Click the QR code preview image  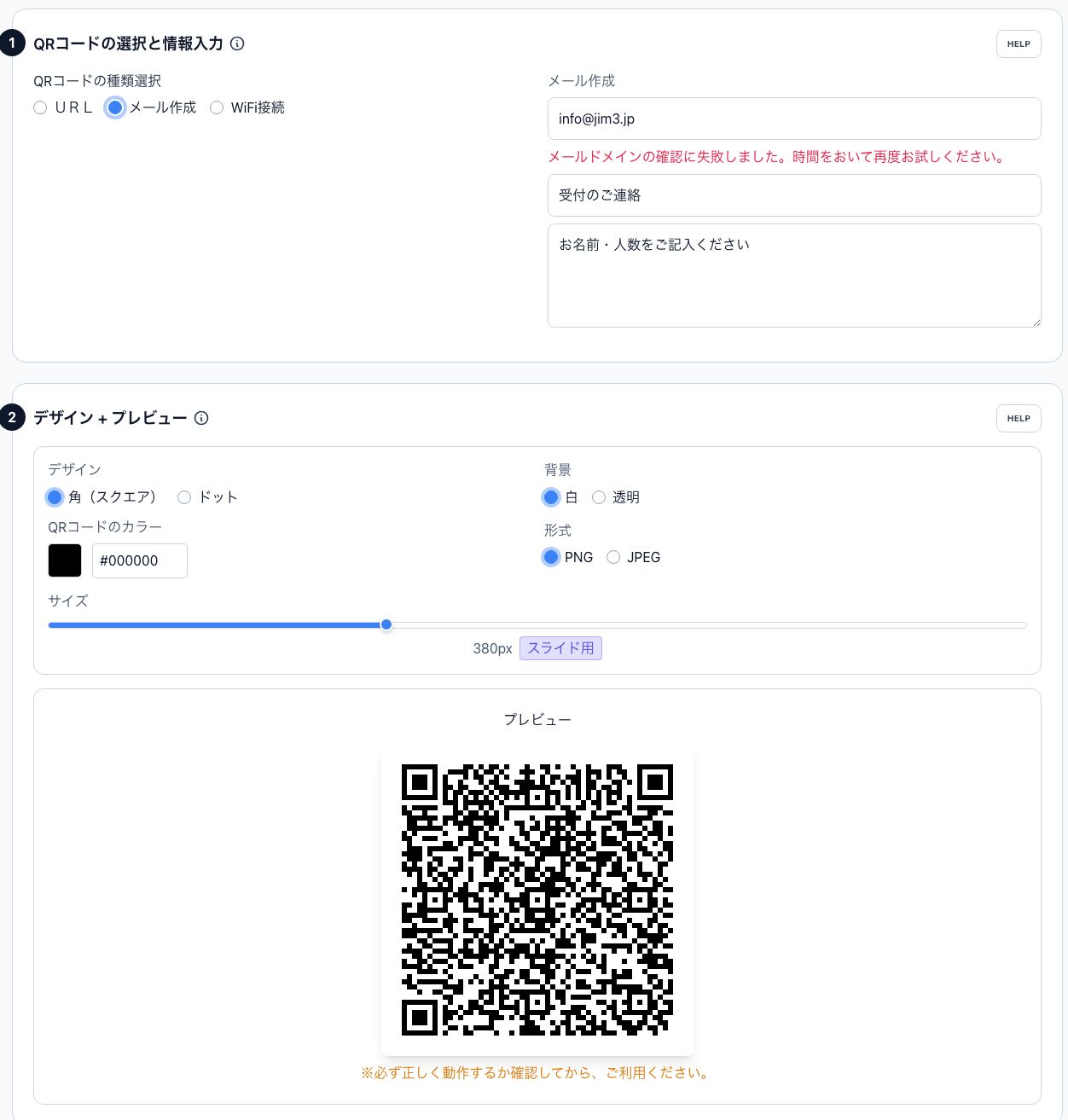[537, 900]
